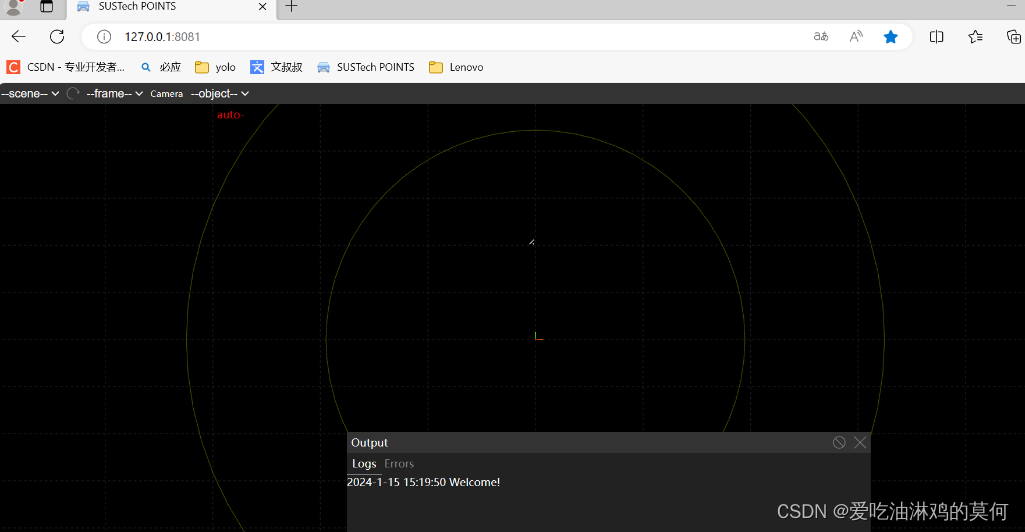The height and width of the screenshot is (532, 1025).
Task: Open the split screen icon
Action: pyautogui.click(x=936, y=37)
